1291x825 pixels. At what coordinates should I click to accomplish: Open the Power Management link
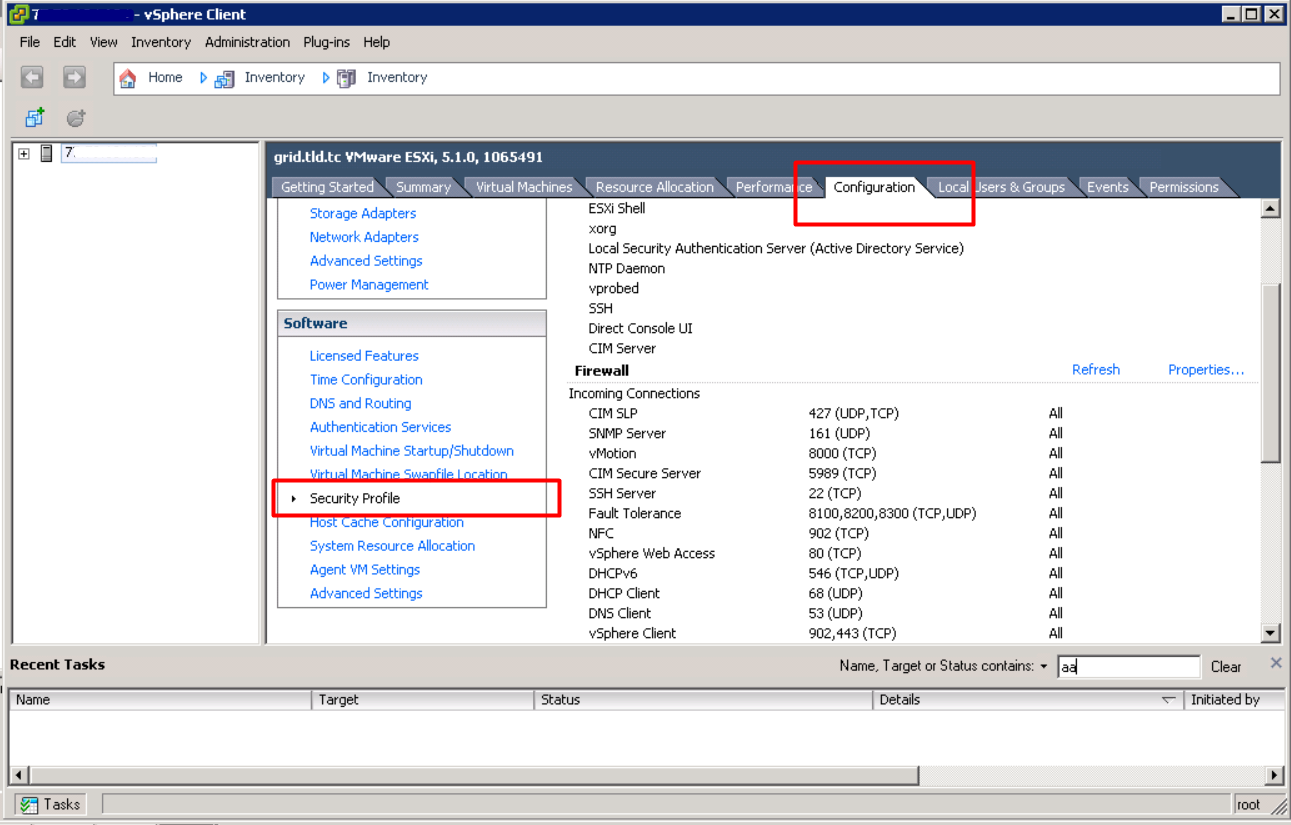(369, 284)
